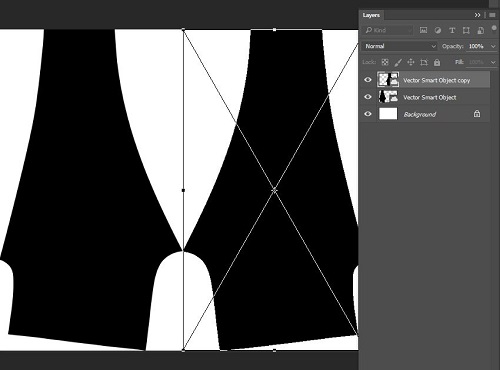500x370 pixels.
Task: Click the left-middle transform handle
Action: click(x=183, y=190)
